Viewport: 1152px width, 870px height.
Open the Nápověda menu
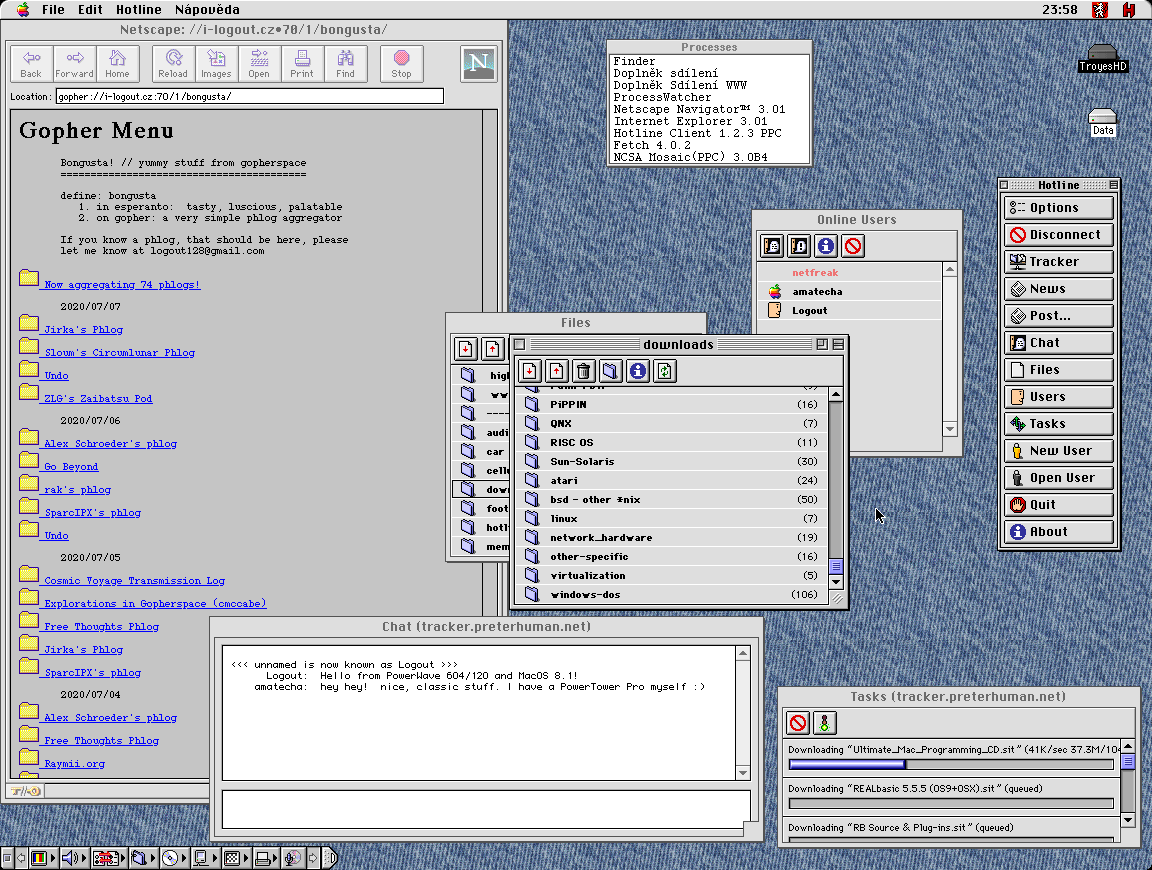(207, 10)
